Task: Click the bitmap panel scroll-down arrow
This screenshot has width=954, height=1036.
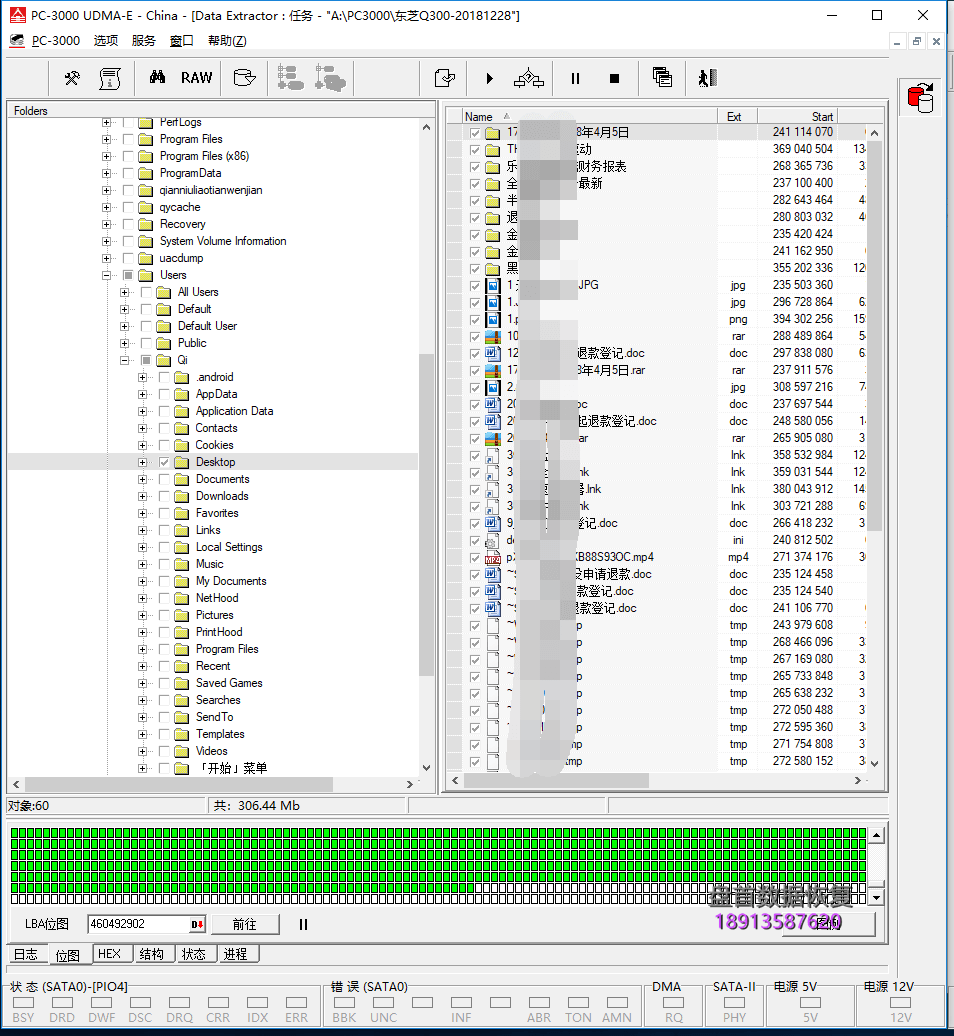Action: [877, 898]
